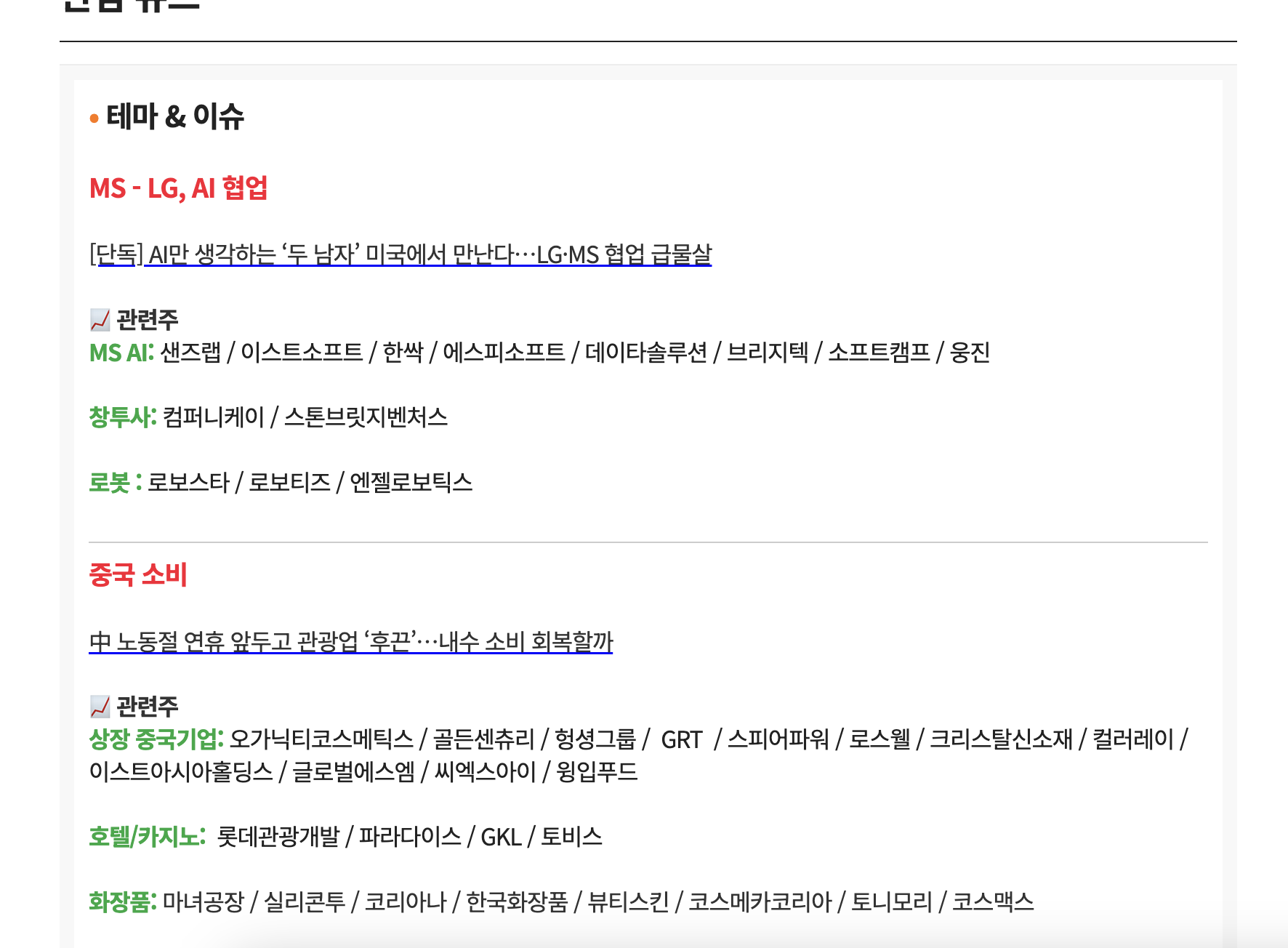Click the stock name '웅진'
Screen dimensions: 1288x948
tap(970, 353)
